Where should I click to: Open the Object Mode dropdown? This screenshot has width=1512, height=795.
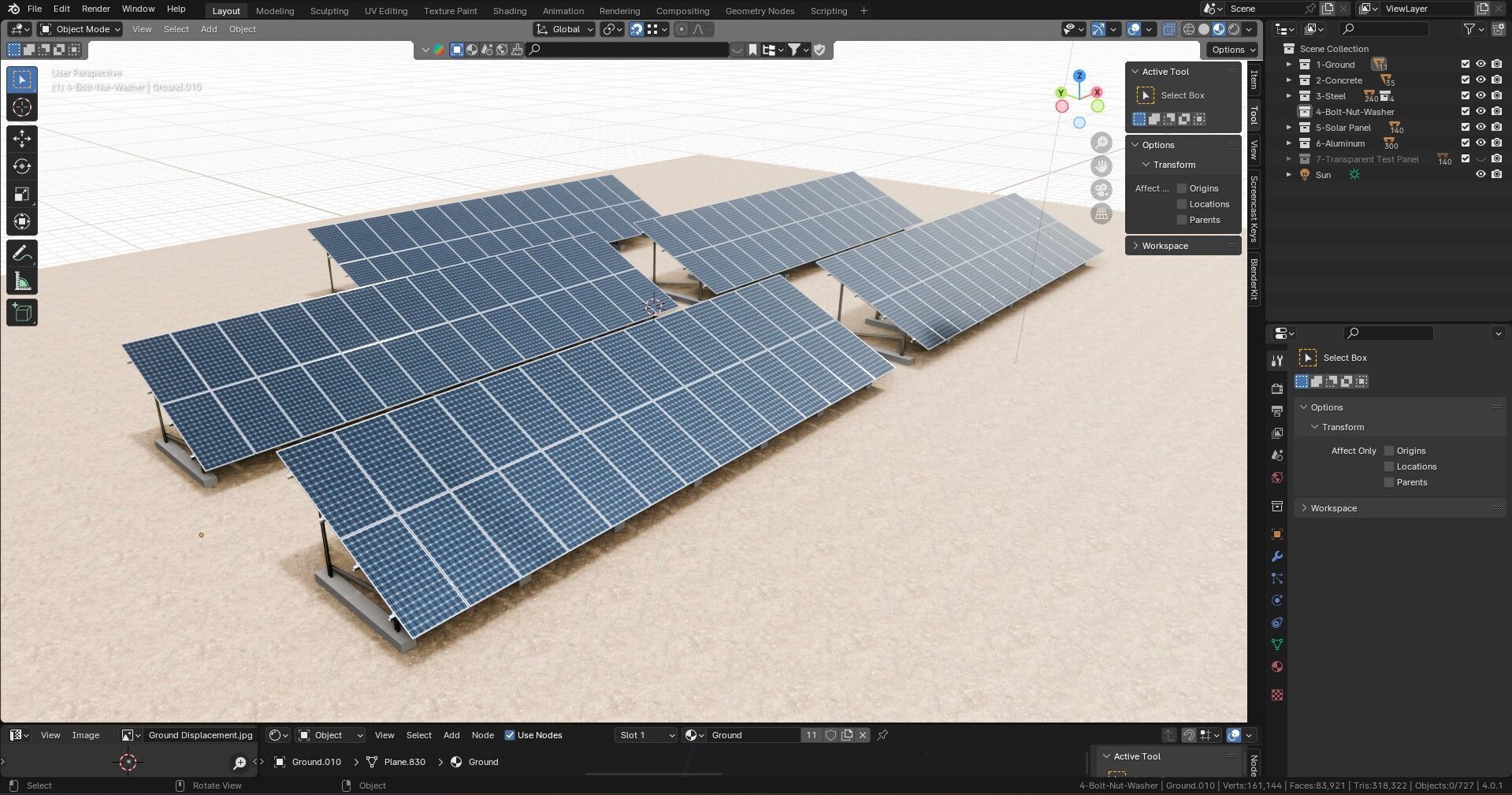click(x=80, y=29)
